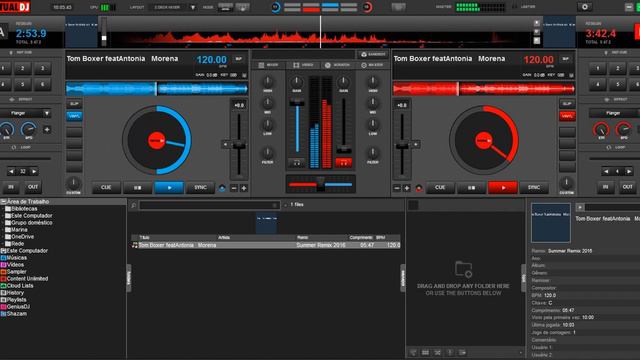The width and height of the screenshot is (640, 360).
Task: Click SYNC on the right deck
Action: (534, 188)
